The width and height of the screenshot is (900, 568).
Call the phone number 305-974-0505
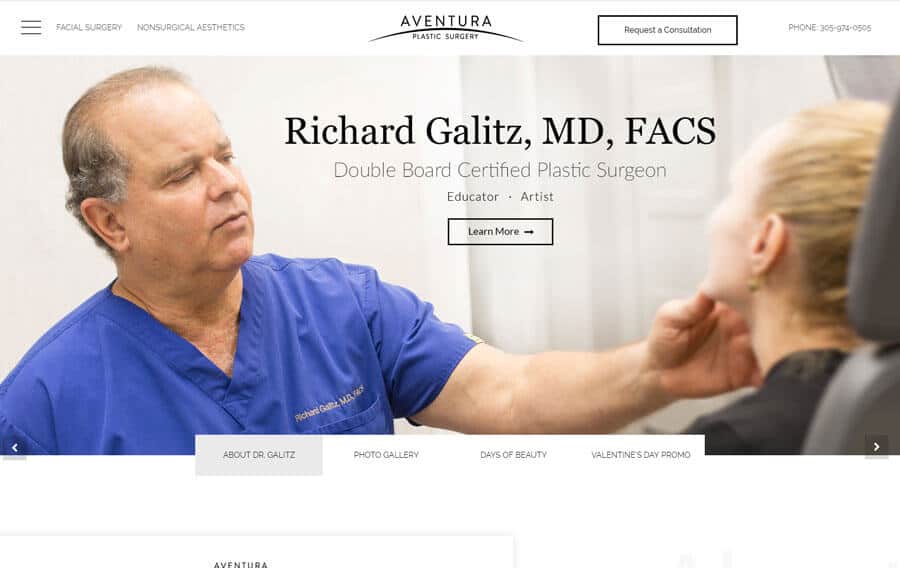tap(829, 28)
